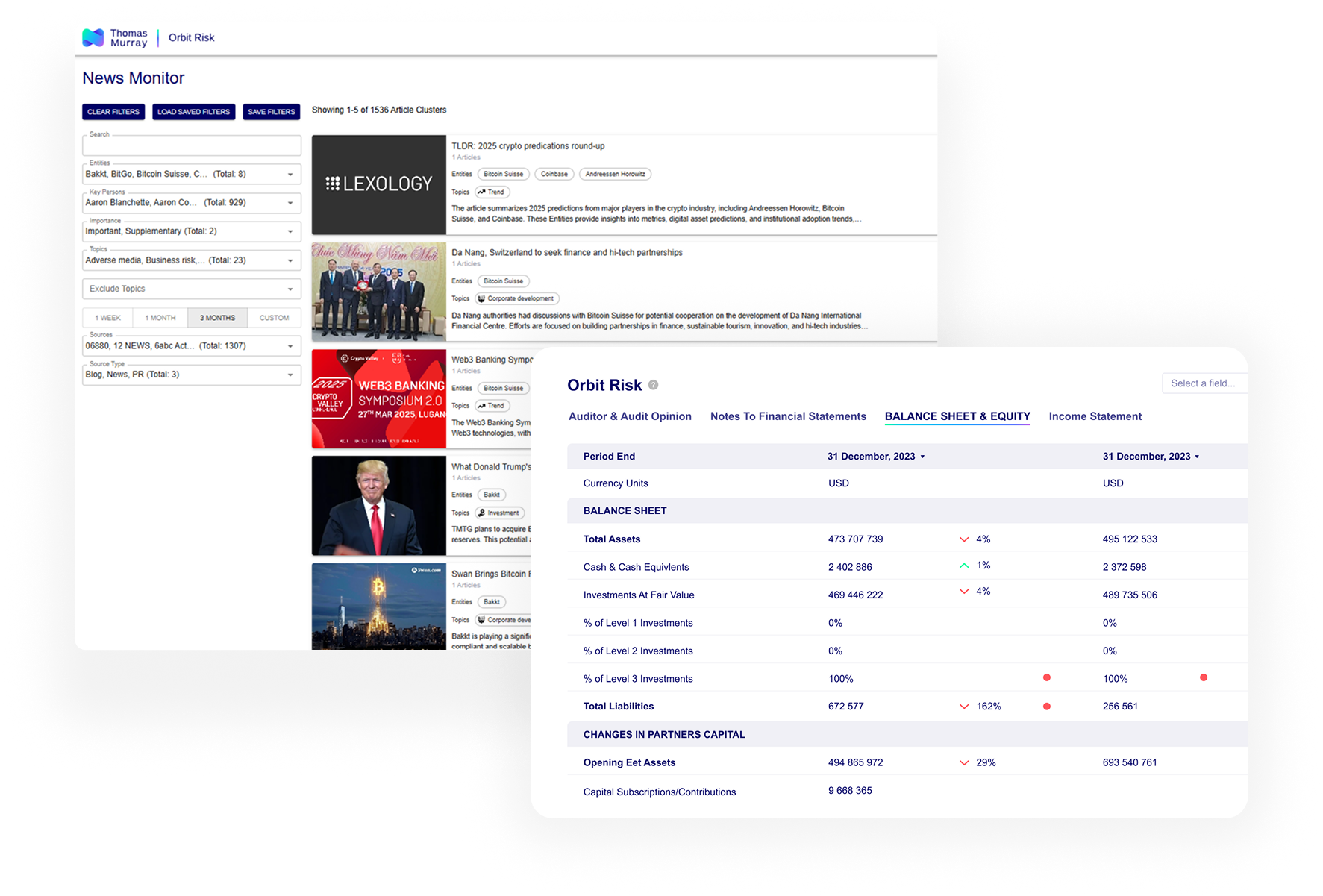The width and height of the screenshot is (1323, 896).
Task: Open the Key Persons filter dropdown
Action: (x=192, y=203)
